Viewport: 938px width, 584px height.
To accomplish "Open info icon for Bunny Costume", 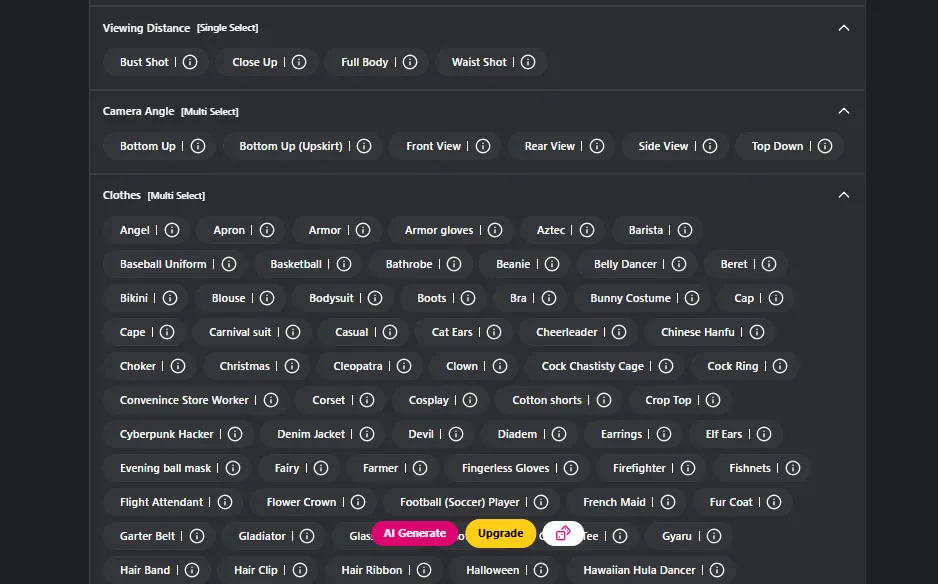I will (x=693, y=298).
